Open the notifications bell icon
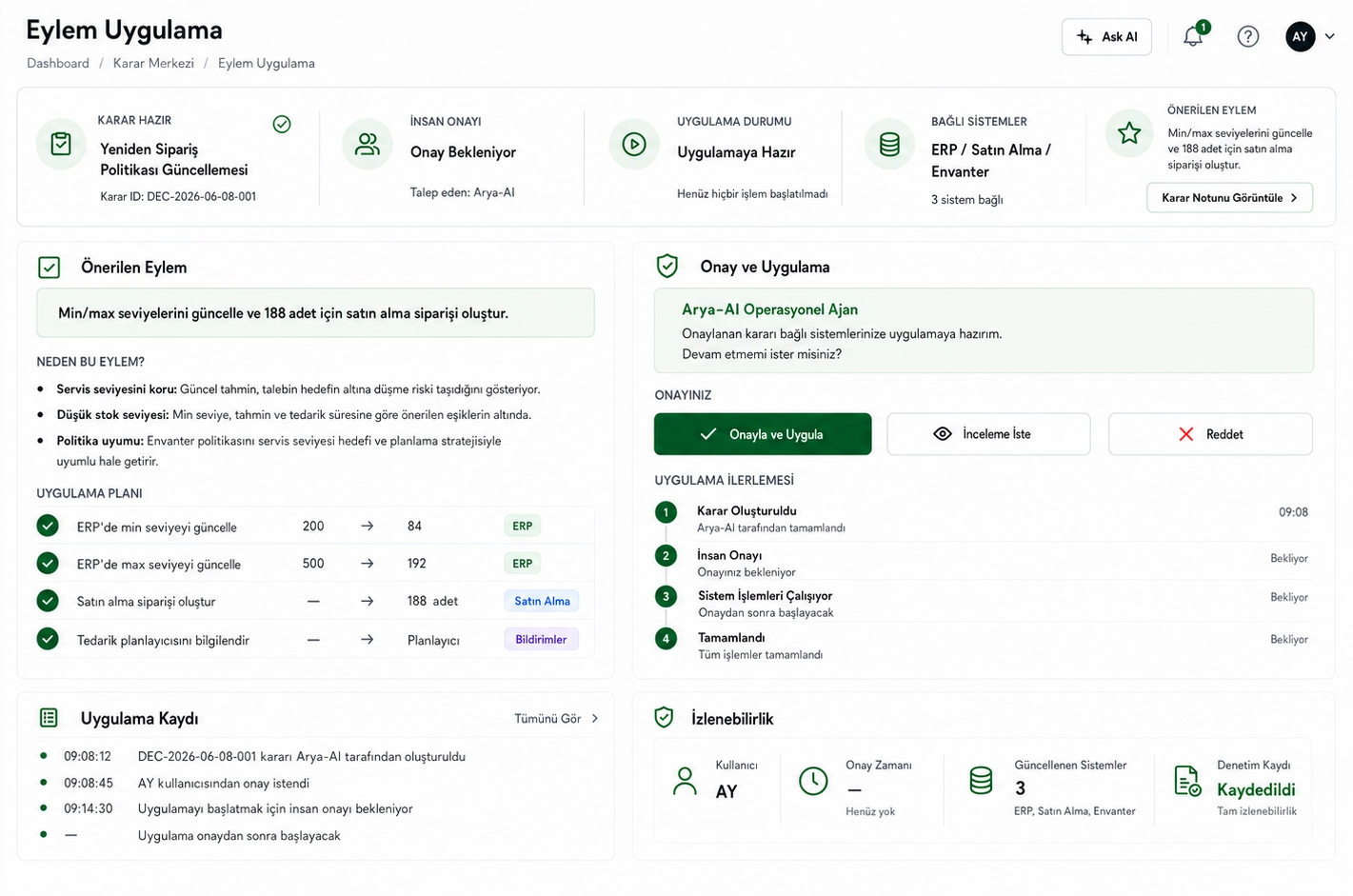The width and height of the screenshot is (1353, 896). (1193, 36)
